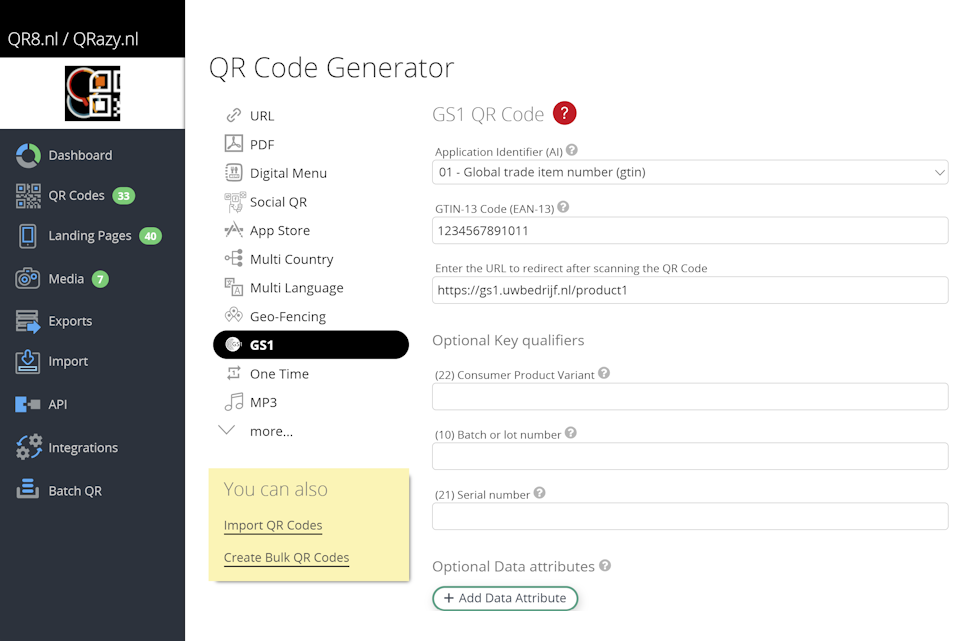Open the Create Bulk QR Codes link

coord(286,558)
